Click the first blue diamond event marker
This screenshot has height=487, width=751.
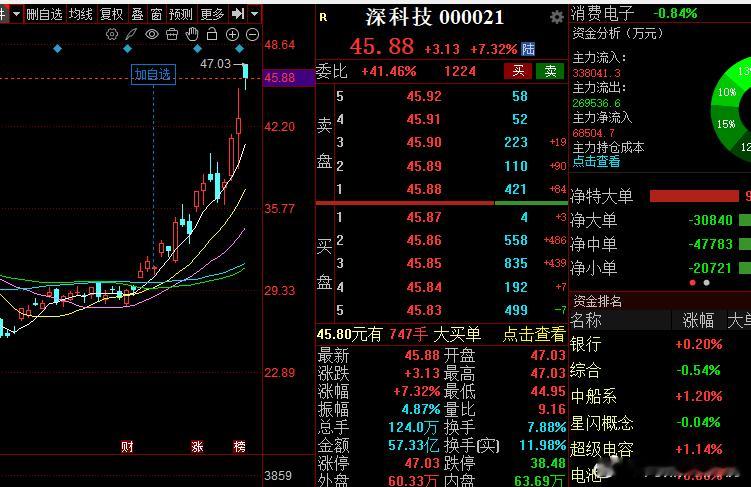57,48
